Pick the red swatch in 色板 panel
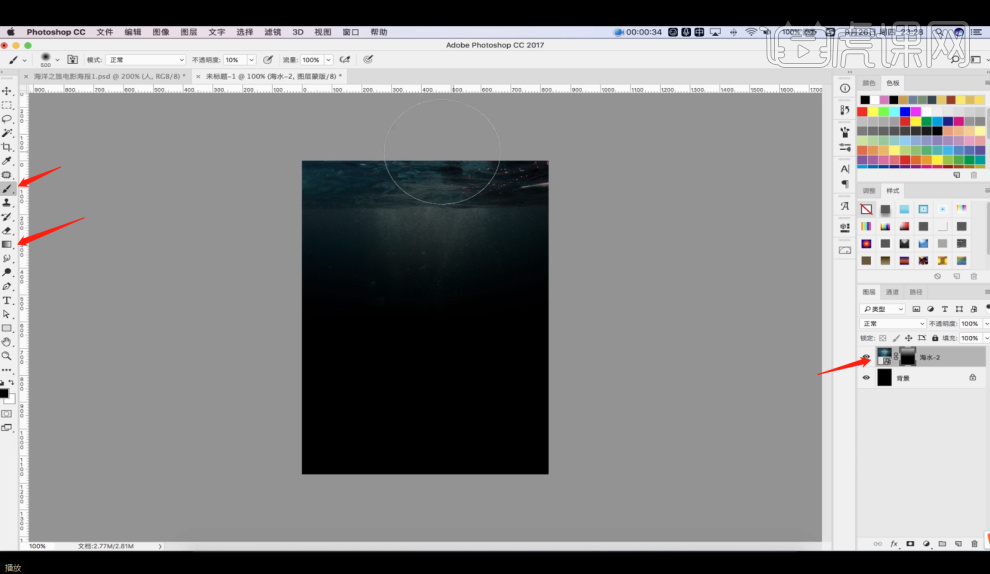Viewport: 990px width, 574px height. [862, 111]
